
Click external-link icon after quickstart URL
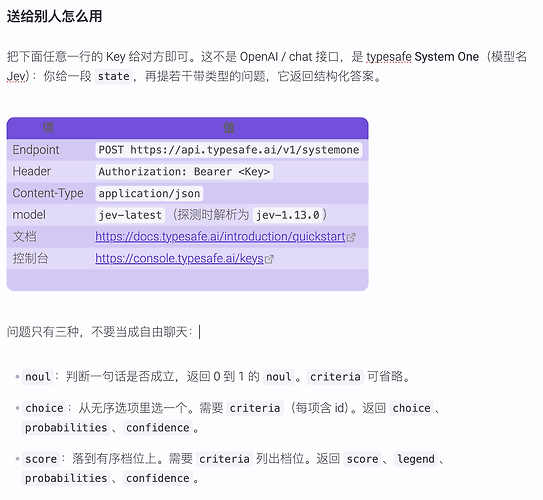tap(351, 238)
